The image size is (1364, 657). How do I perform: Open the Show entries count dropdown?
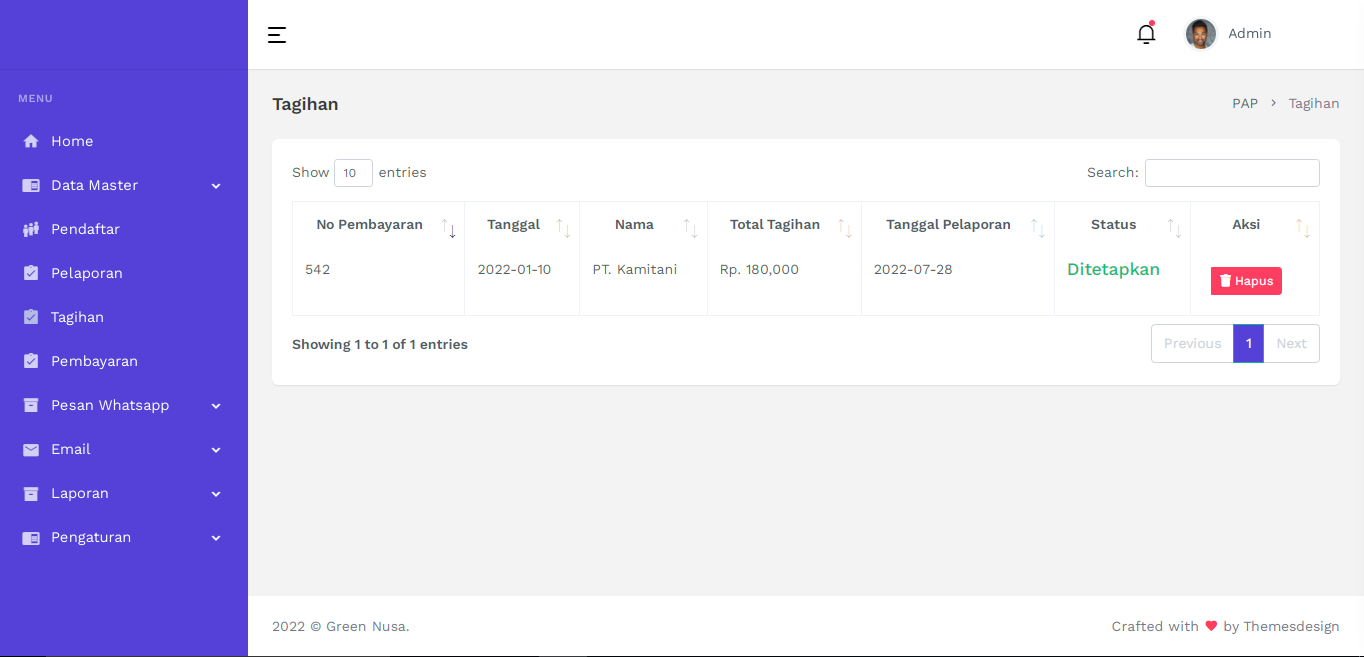pyautogui.click(x=353, y=173)
